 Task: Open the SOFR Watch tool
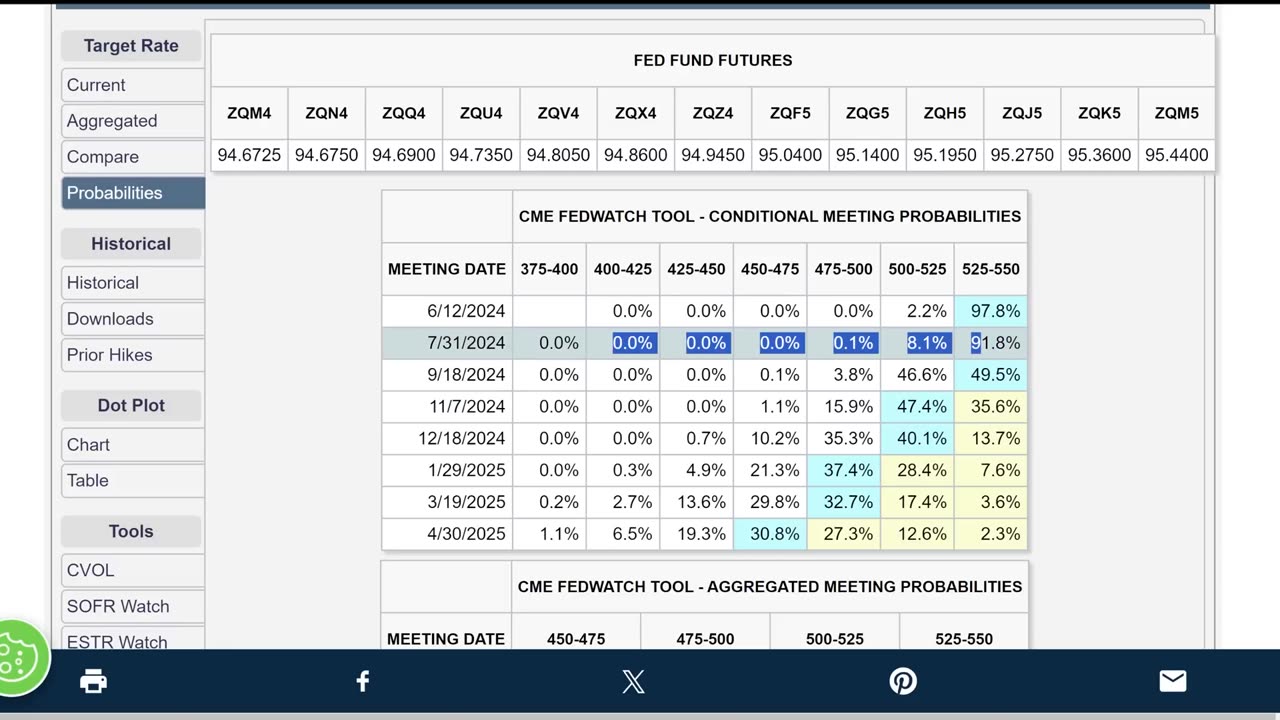[x=133, y=606]
